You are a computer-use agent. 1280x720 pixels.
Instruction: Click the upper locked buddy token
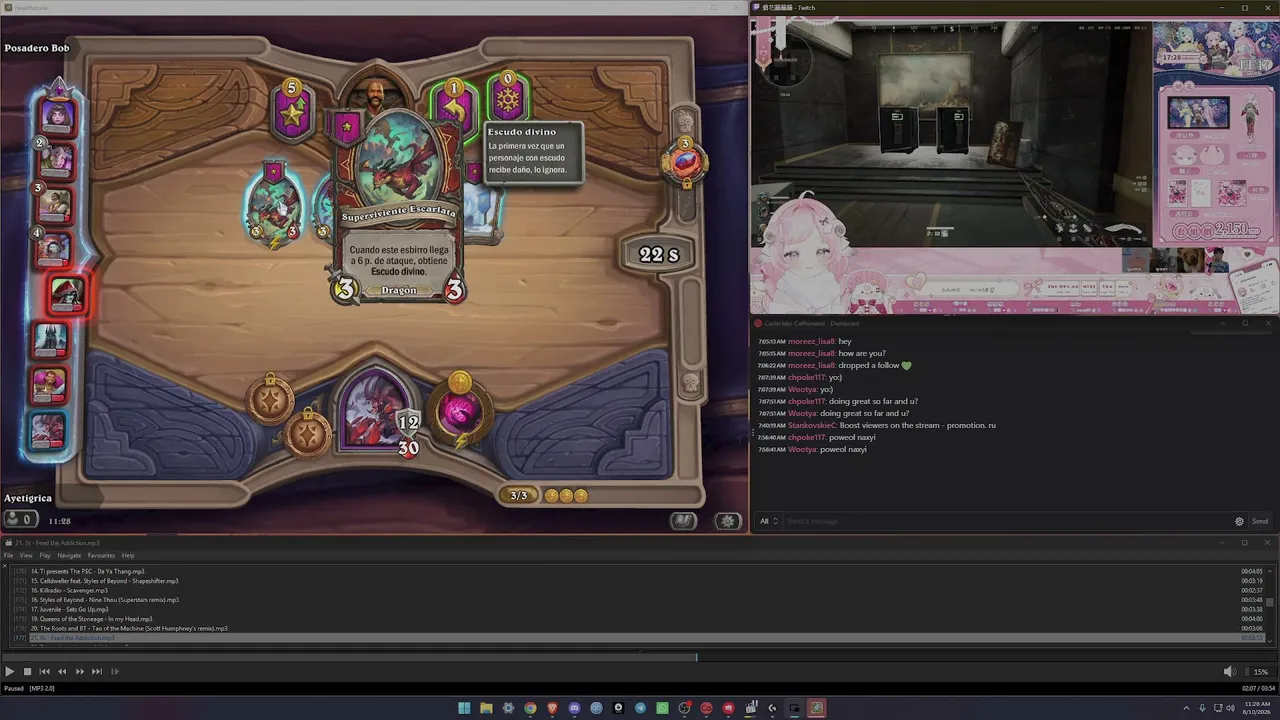pyautogui.click(x=269, y=398)
